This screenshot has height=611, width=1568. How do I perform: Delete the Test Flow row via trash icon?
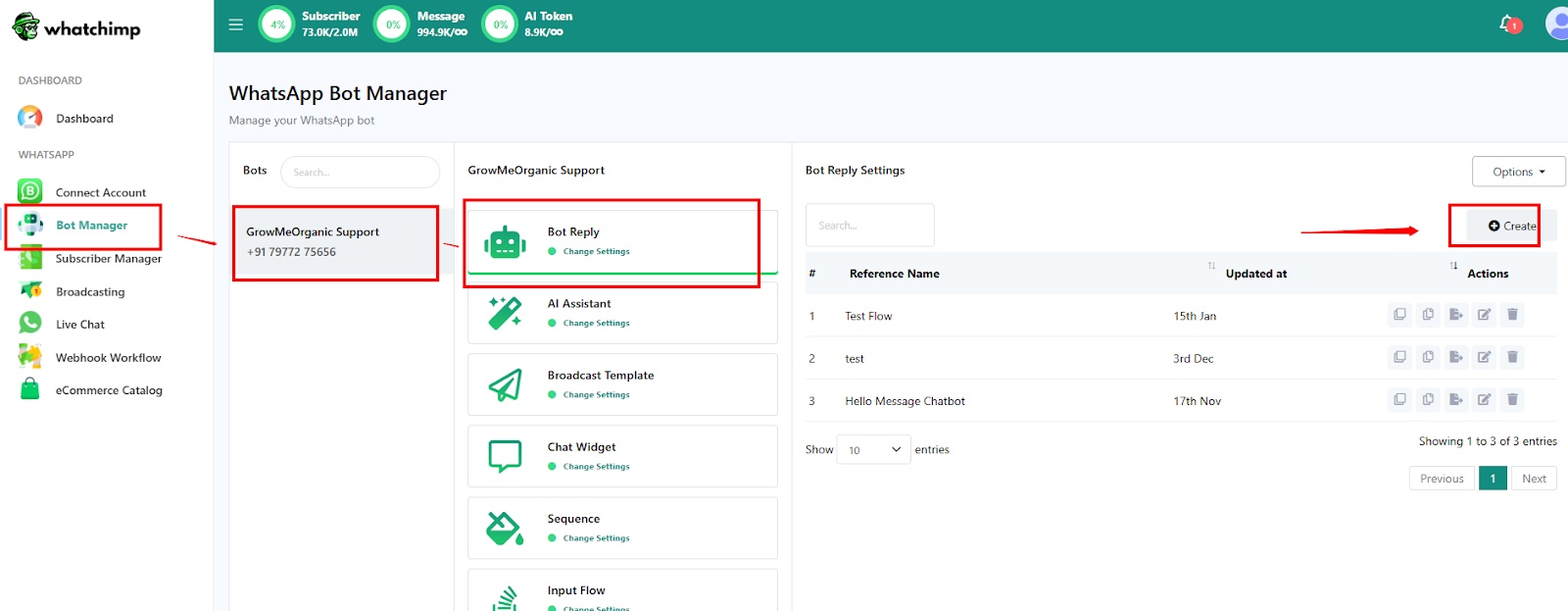pos(1512,315)
